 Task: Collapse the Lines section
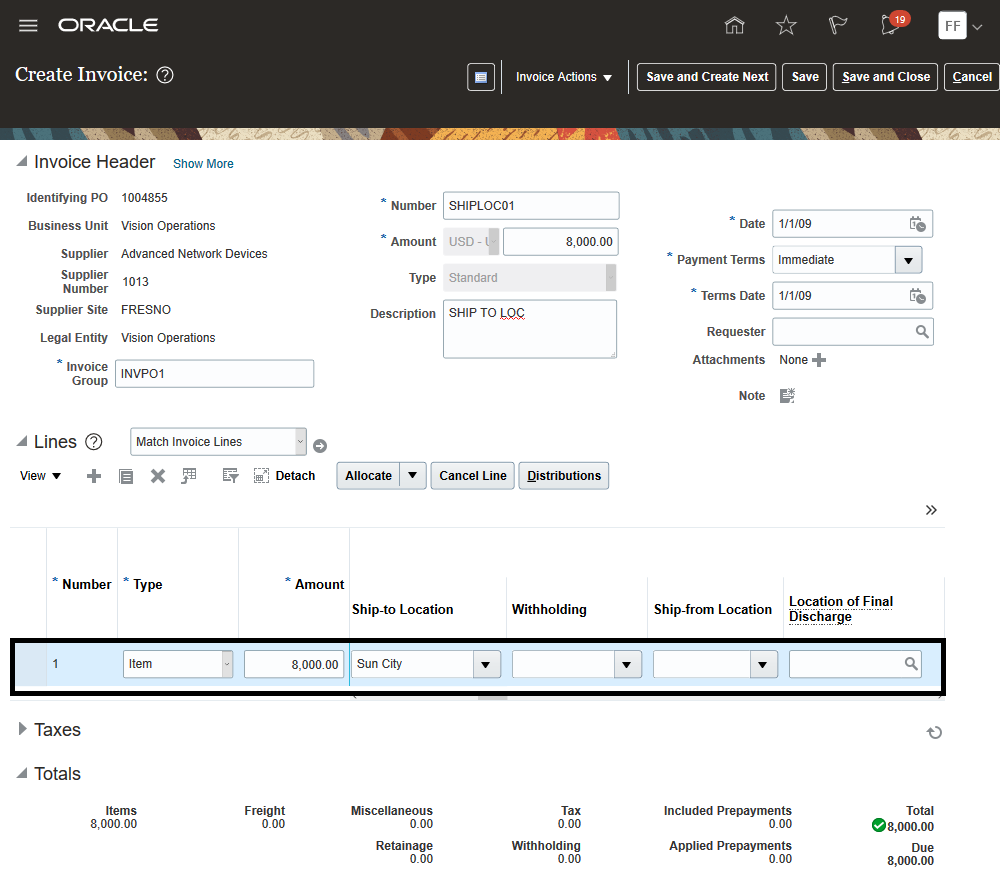click(22, 441)
